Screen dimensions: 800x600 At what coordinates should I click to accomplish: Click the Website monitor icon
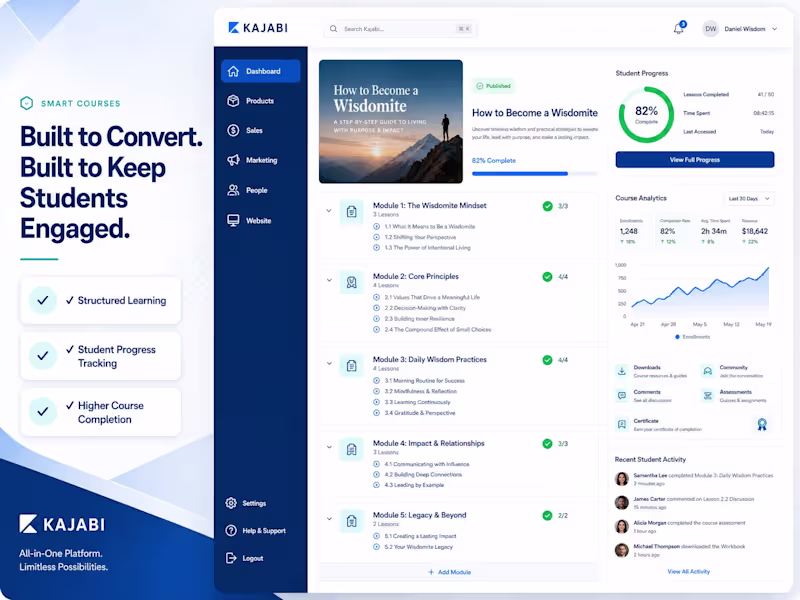coord(233,220)
